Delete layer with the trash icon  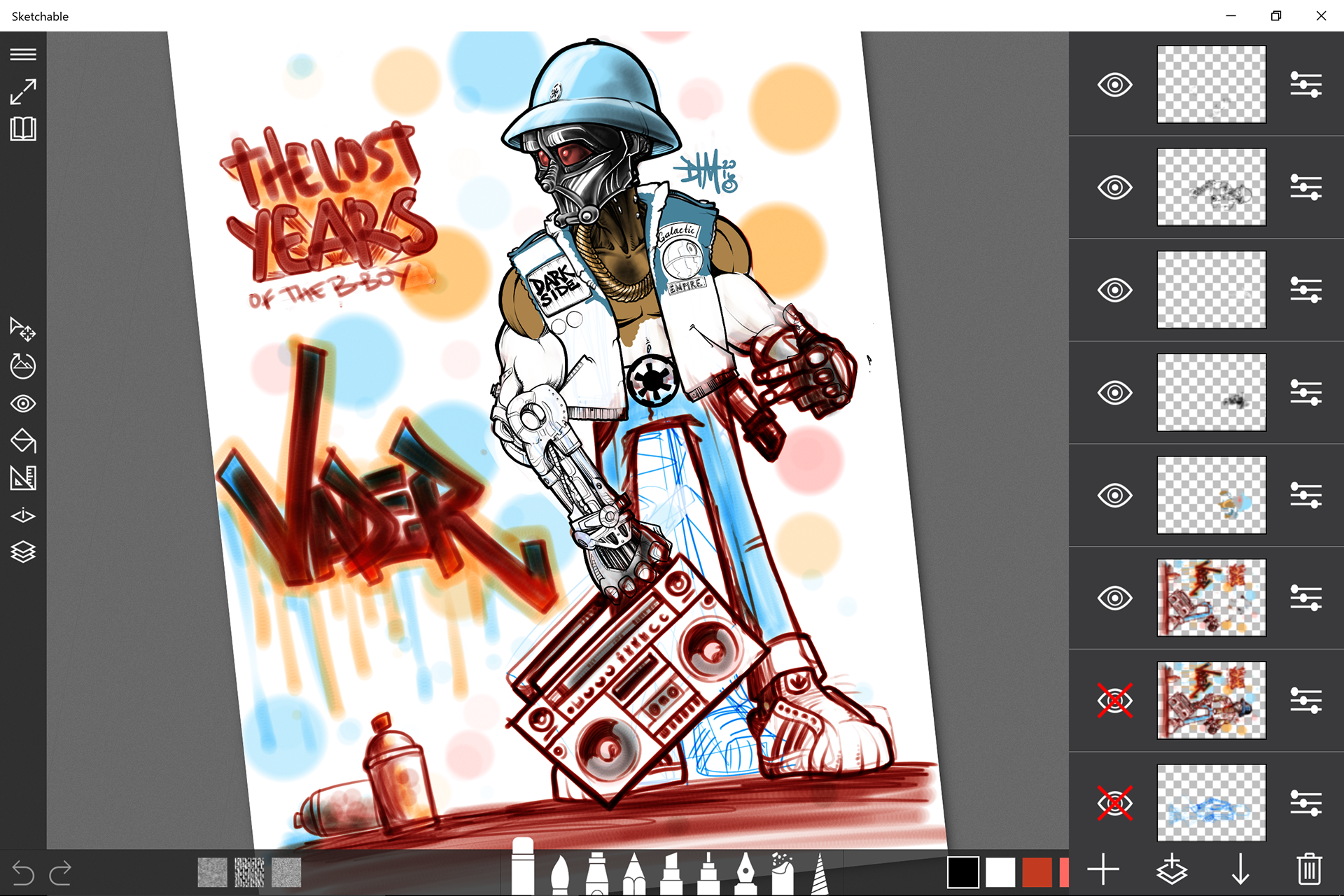click(1310, 869)
